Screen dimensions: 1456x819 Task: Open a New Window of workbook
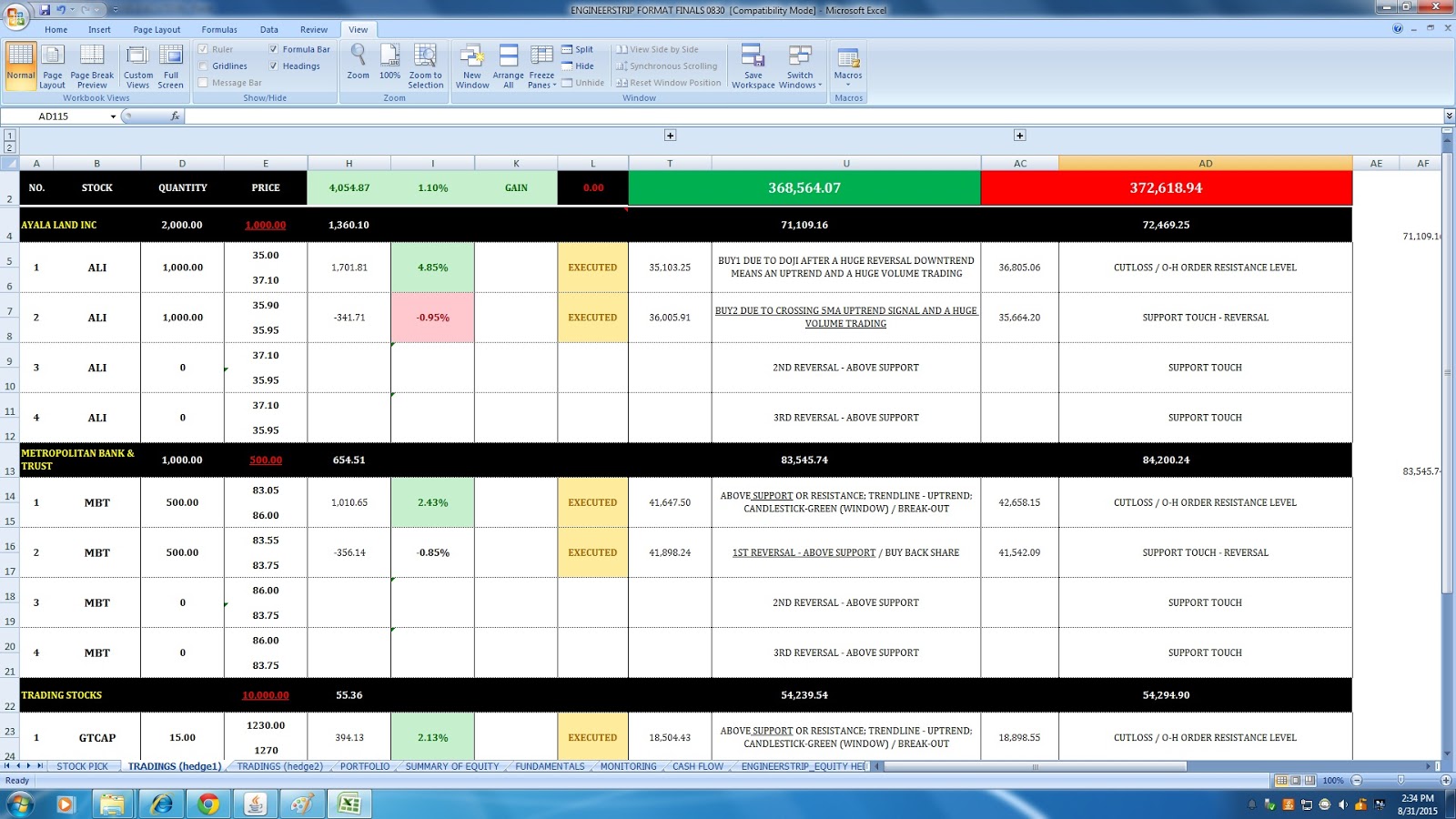click(472, 66)
